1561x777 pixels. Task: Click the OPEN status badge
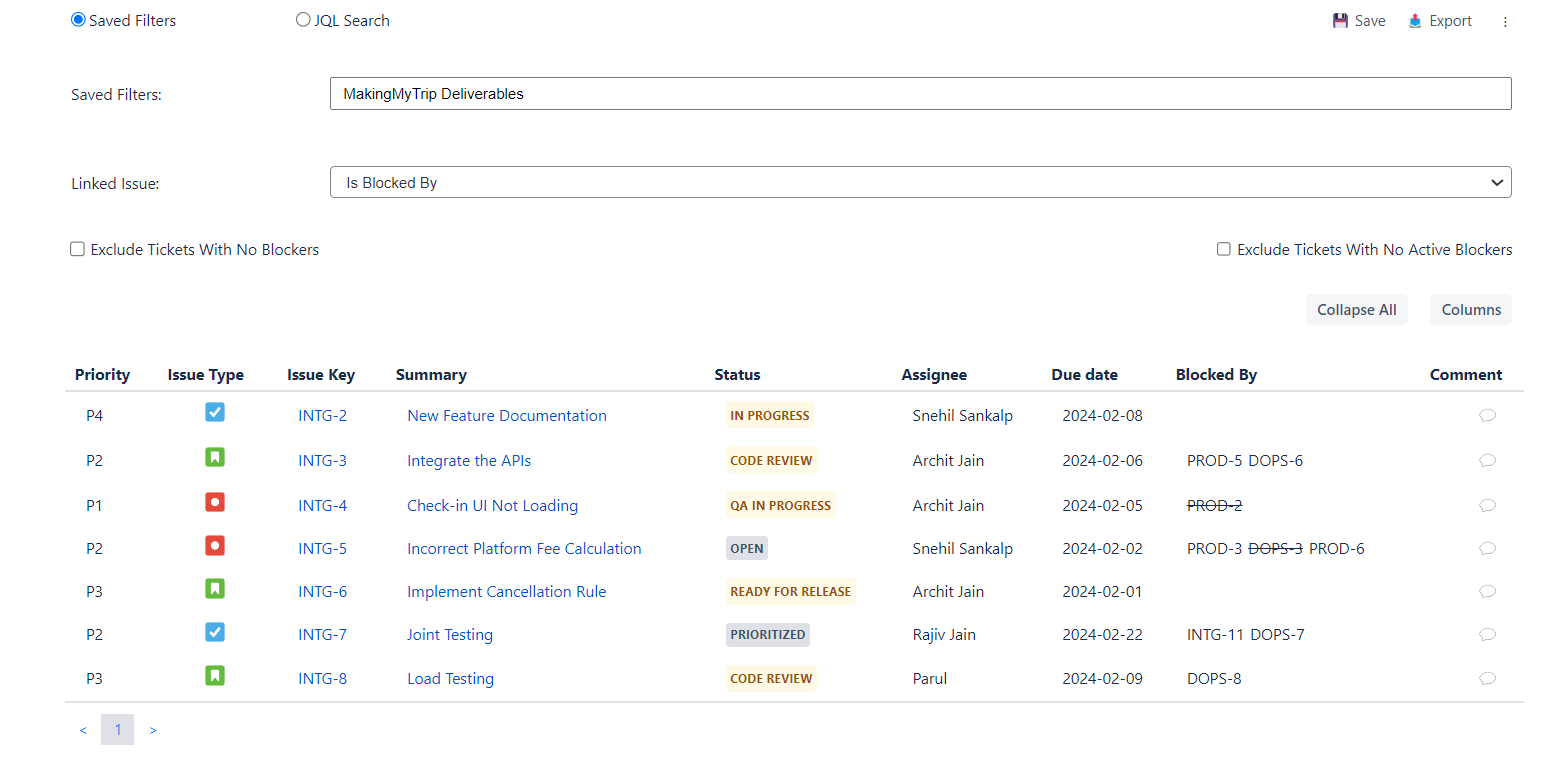[746, 549]
